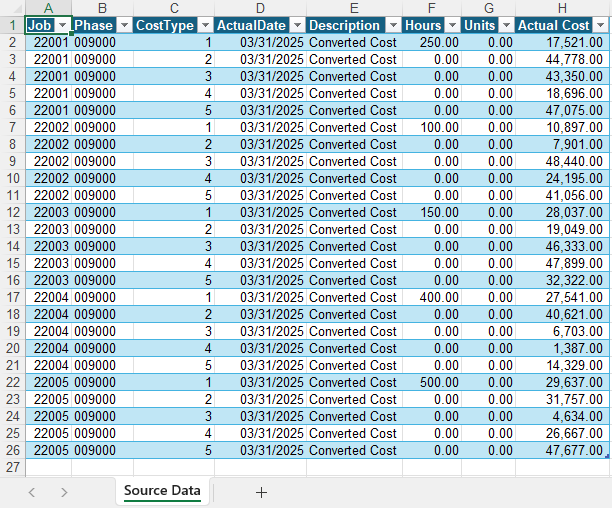
Task: Click the Job cell 22002 in row 7
Action: 48,127
